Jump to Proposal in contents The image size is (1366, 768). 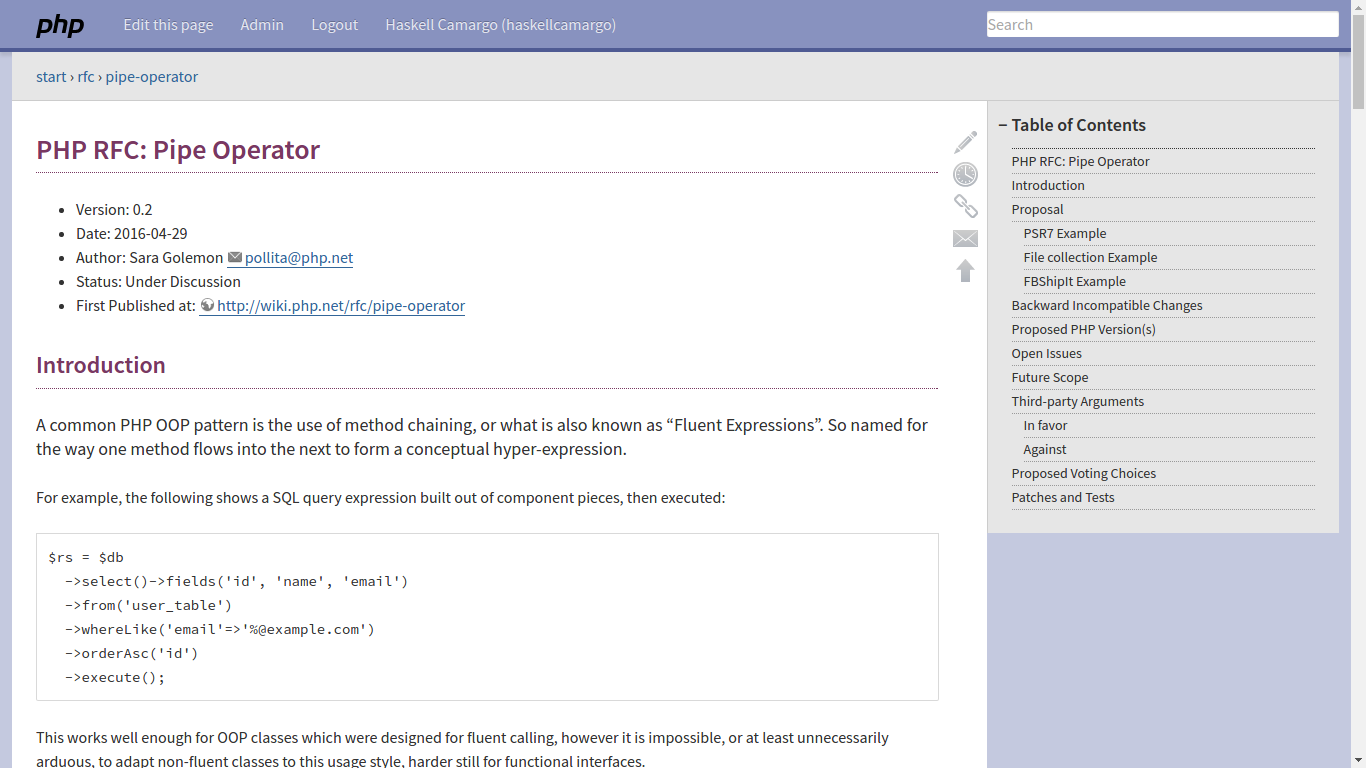1037,209
